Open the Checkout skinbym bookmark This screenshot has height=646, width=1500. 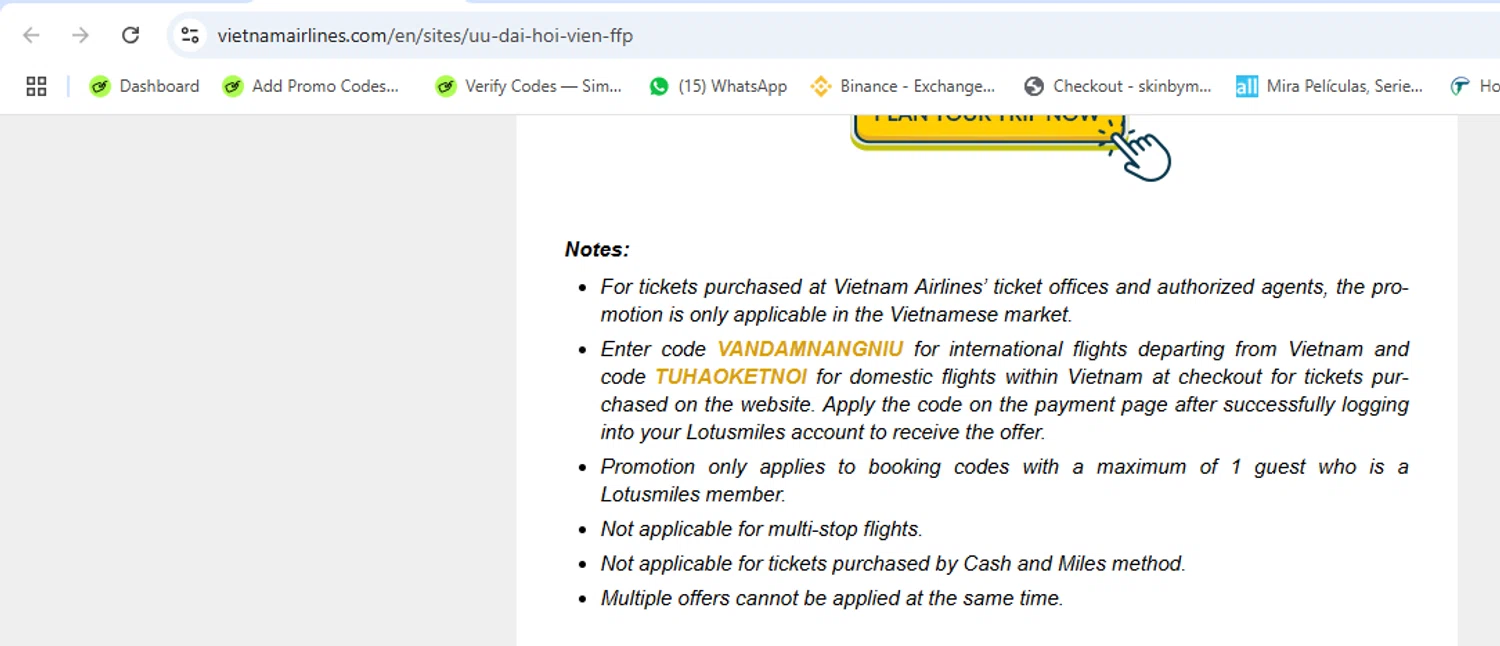1118,87
